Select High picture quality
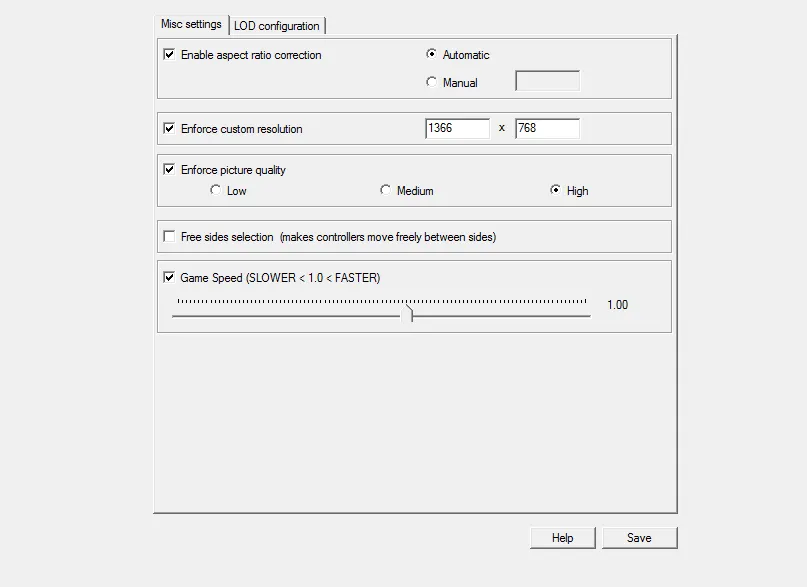Viewport: 807px width, 587px height. pos(555,190)
